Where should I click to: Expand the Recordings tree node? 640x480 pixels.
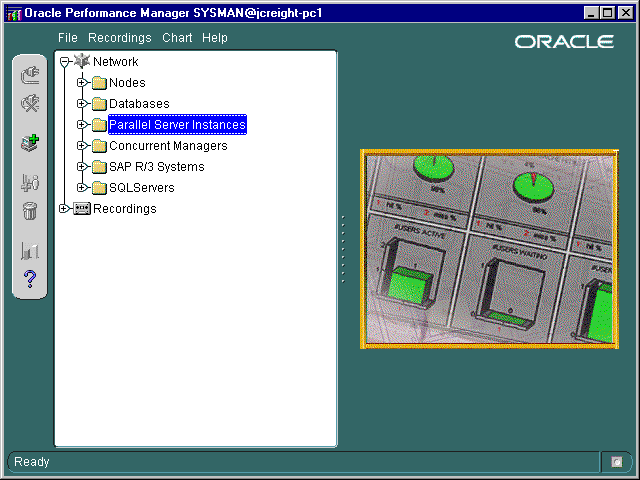[x=65, y=209]
